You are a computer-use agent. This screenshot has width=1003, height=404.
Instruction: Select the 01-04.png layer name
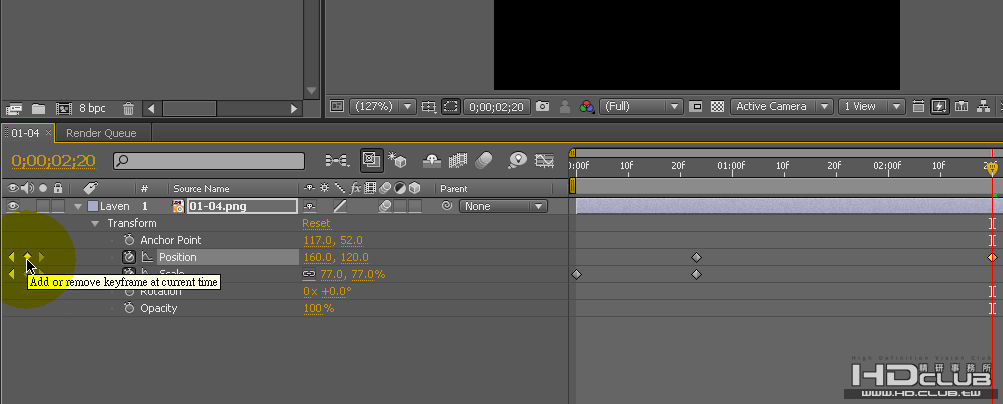click(242, 206)
